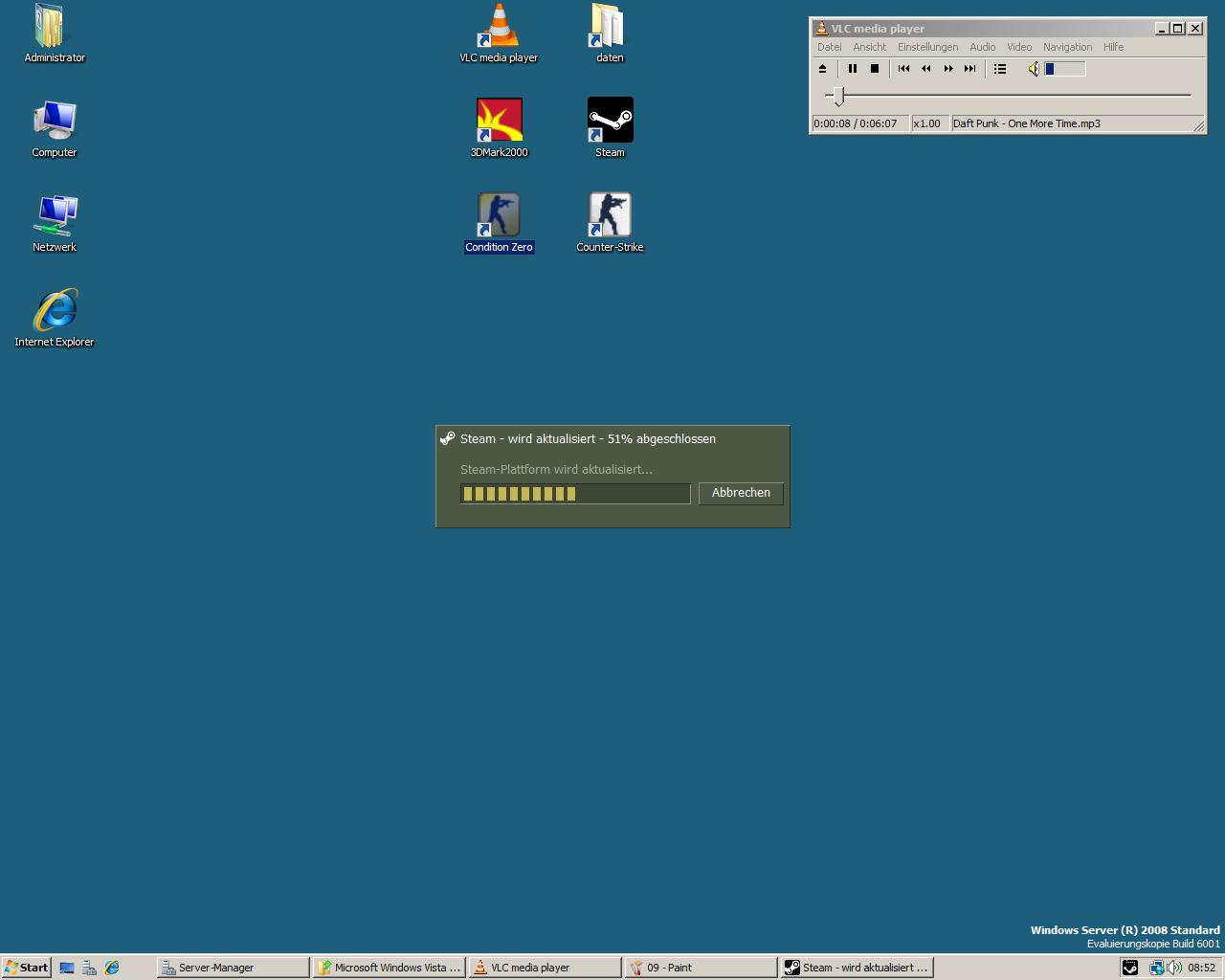Click the fast forward button in VLC
This screenshot has height=980, width=1225.
pyautogui.click(x=948, y=69)
